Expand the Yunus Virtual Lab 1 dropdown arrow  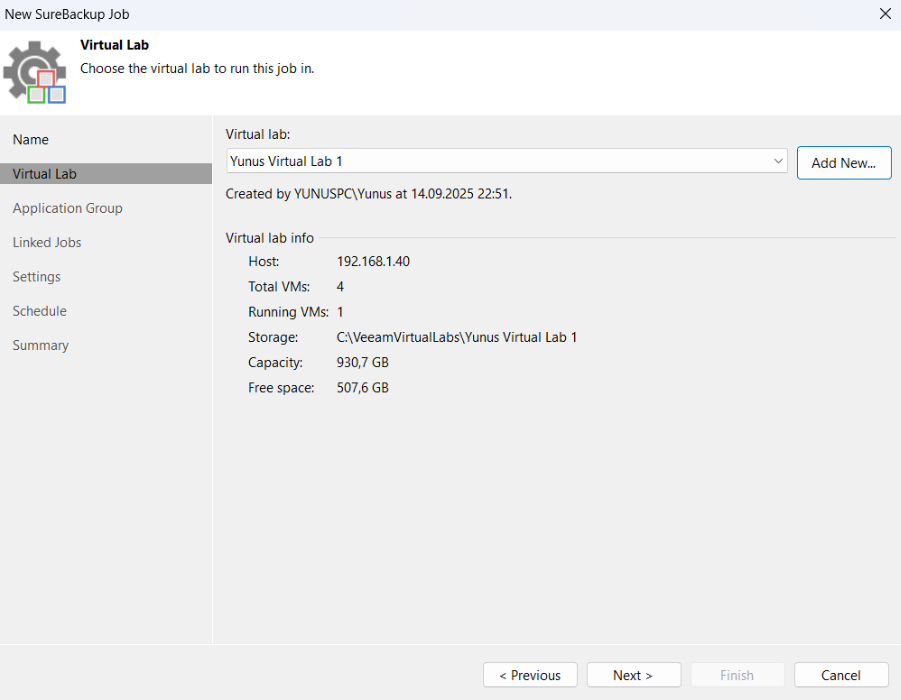(x=778, y=161)
